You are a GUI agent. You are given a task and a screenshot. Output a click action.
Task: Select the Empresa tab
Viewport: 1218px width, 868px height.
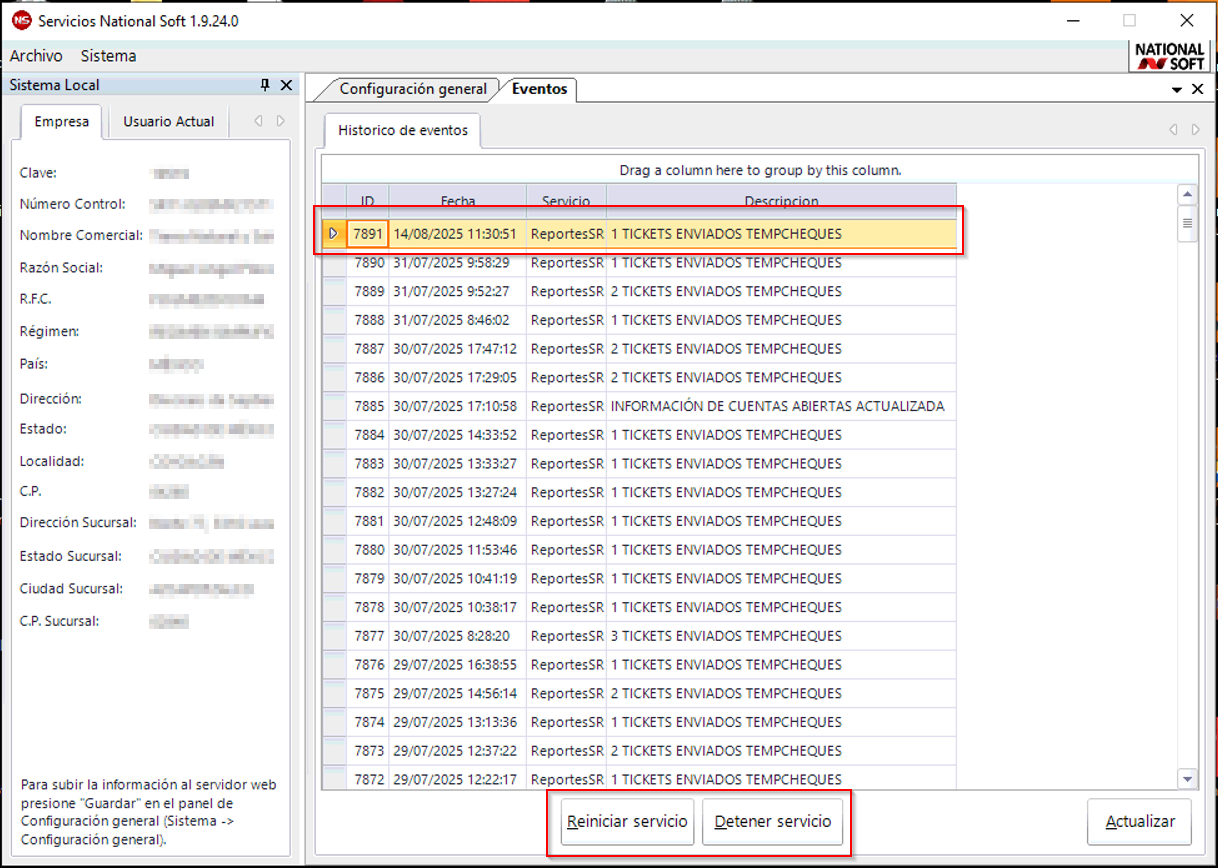coord(61,121)
